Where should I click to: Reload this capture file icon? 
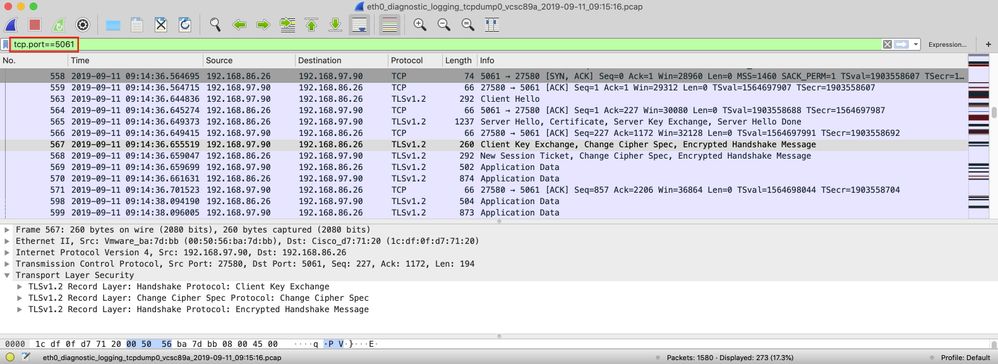pos(185,25)
